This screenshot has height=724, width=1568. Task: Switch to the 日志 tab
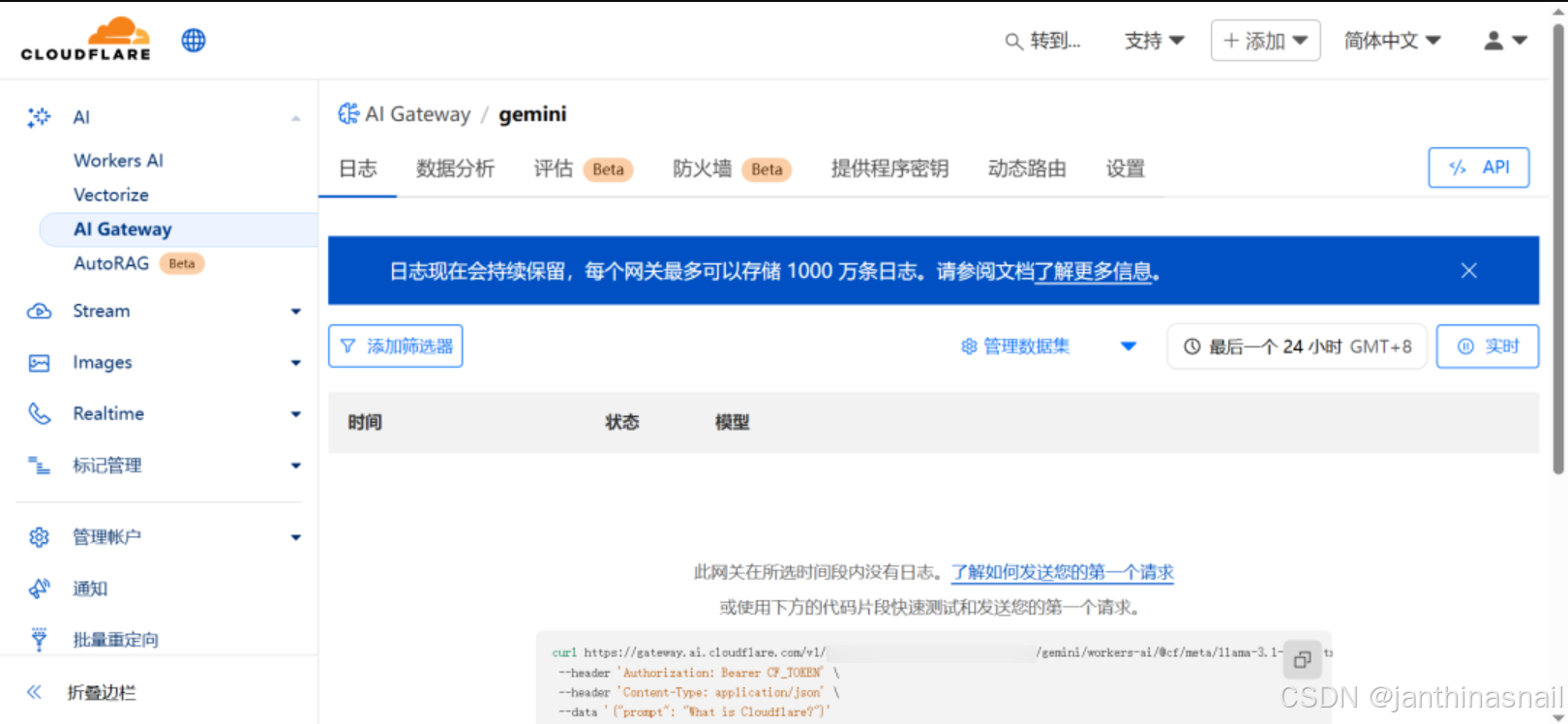(x=357, y=168)
